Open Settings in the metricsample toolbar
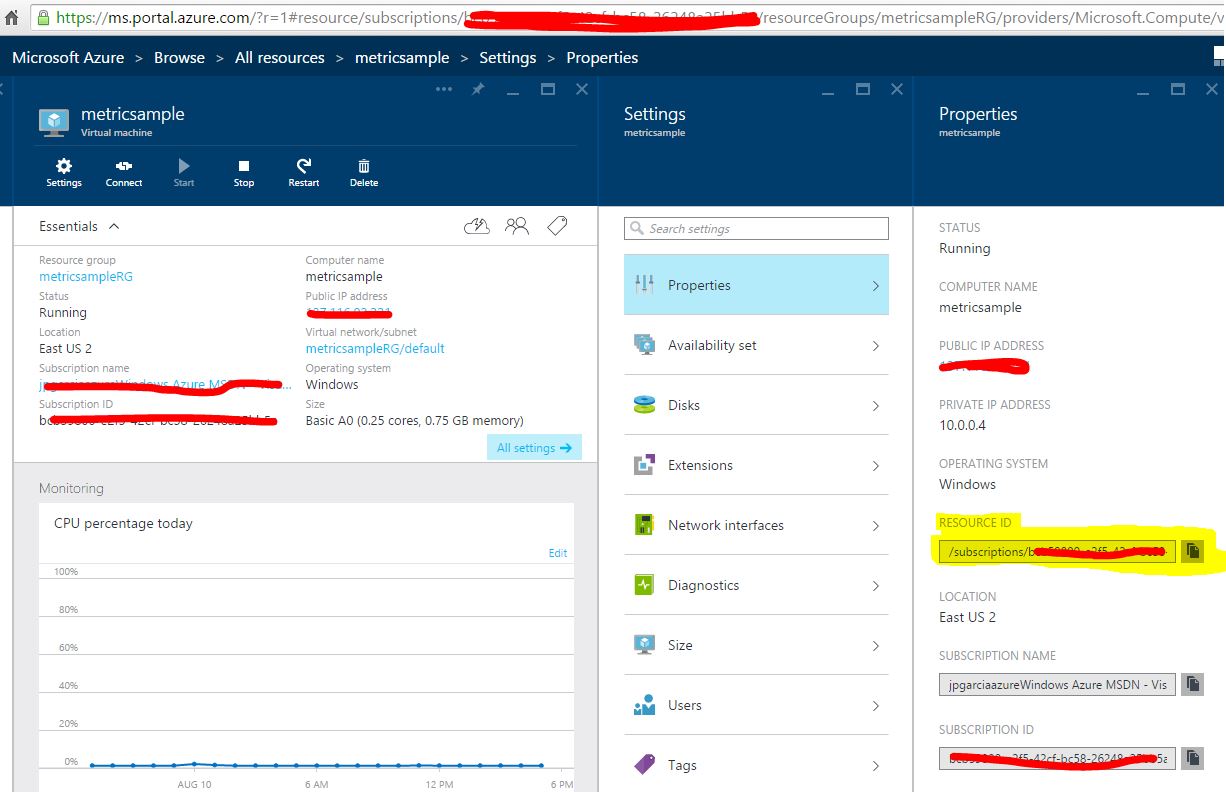1226x792 pixels. pos(64,173)
